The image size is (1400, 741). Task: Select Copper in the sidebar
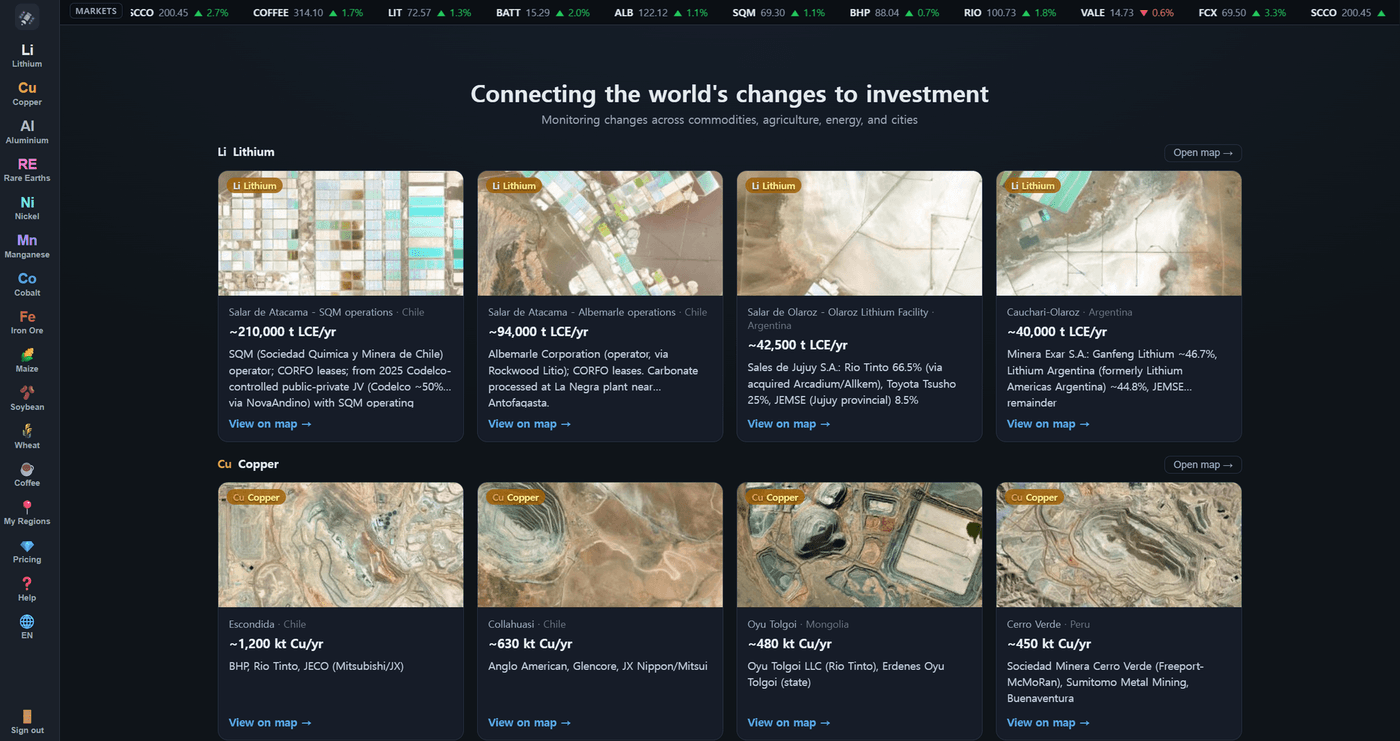tap(27, 93)
